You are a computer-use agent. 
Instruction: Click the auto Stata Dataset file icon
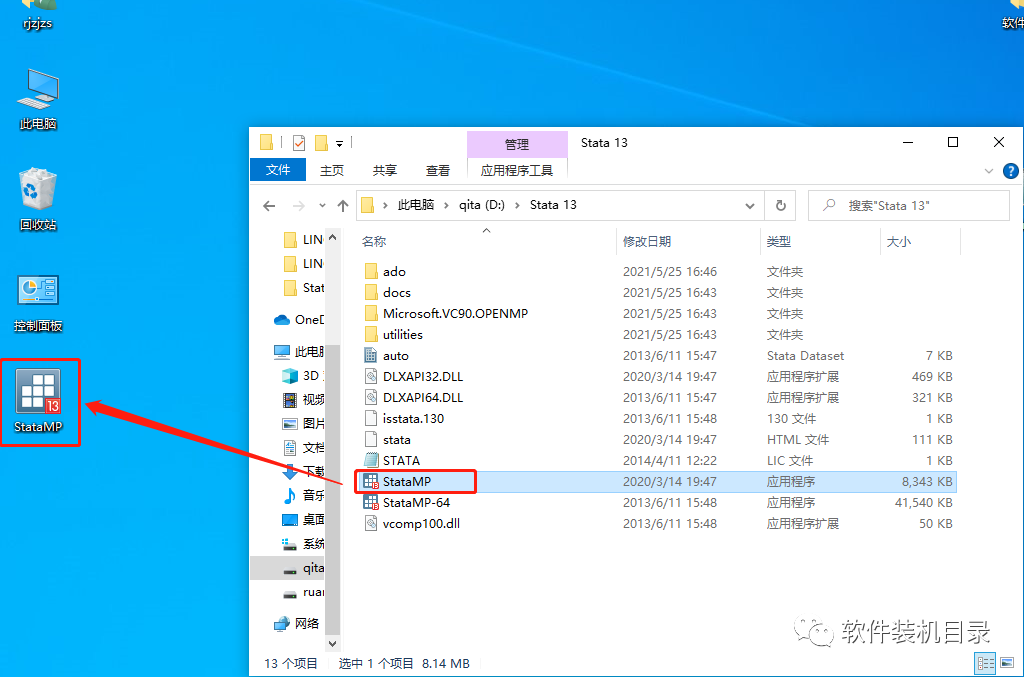[371, 356]
